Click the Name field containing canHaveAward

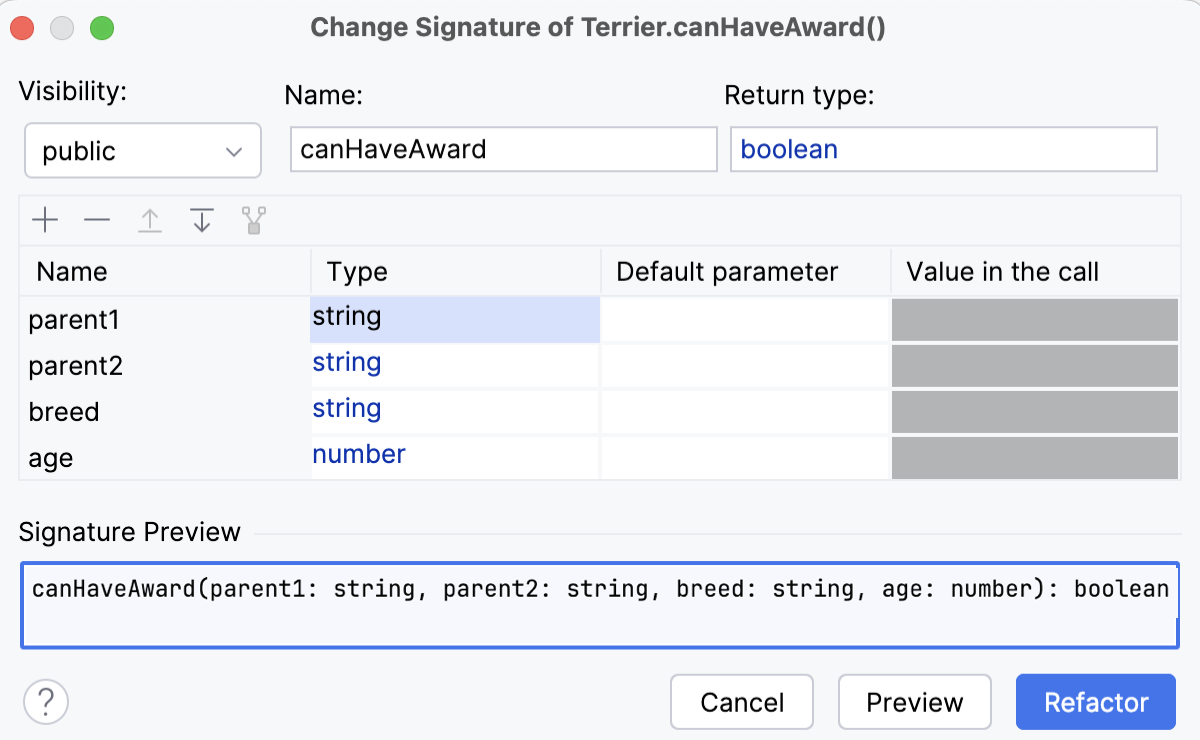point(503,150)
